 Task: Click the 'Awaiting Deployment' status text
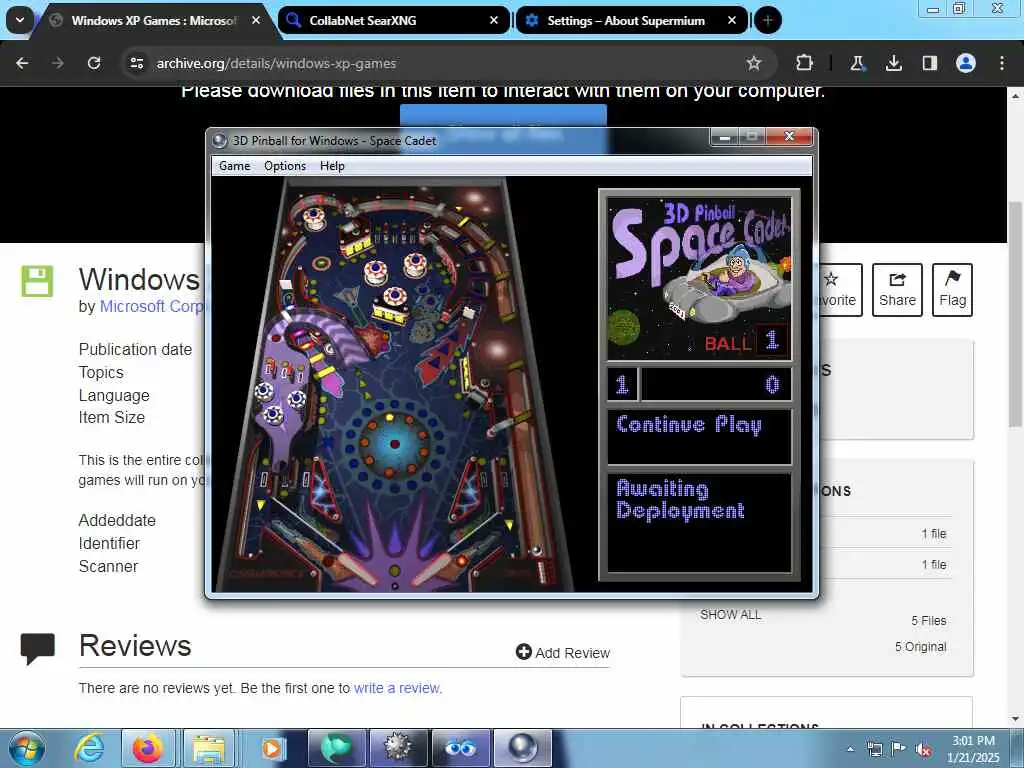tap(680, 500)
